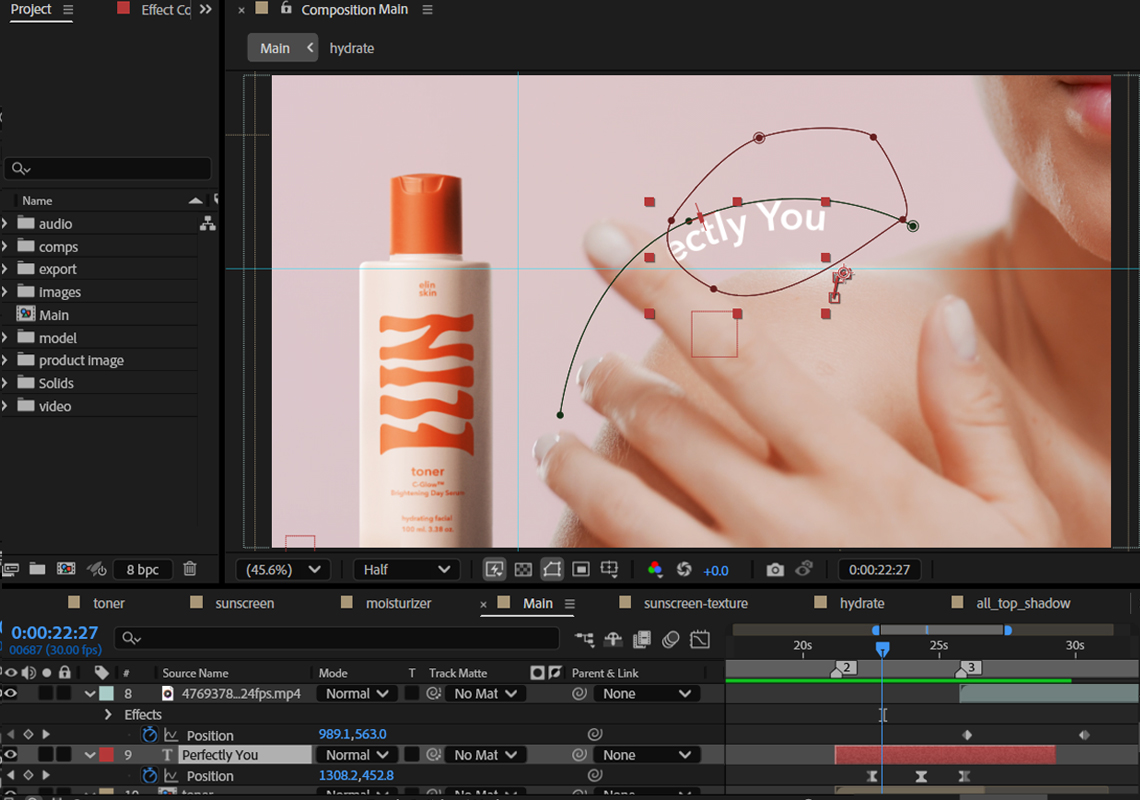
Task: Expand the product image folder
Action: (6, 360)
